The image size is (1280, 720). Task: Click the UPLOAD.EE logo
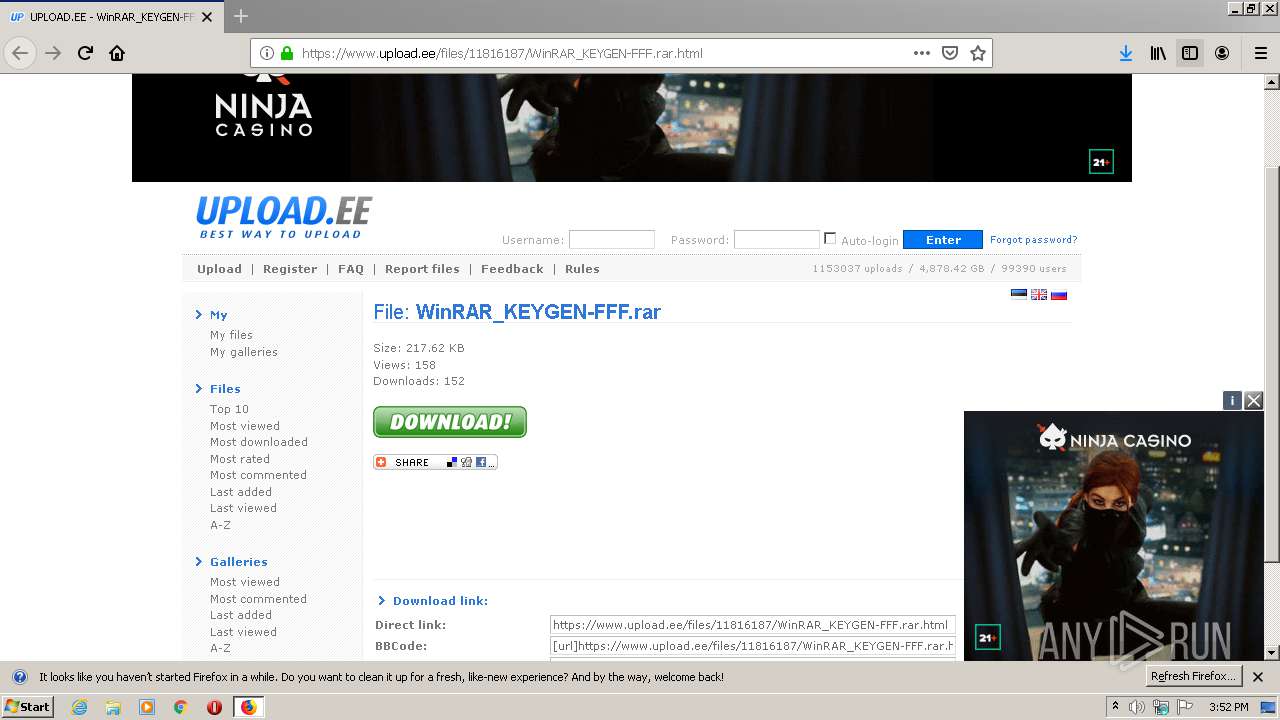pos(284,217)
